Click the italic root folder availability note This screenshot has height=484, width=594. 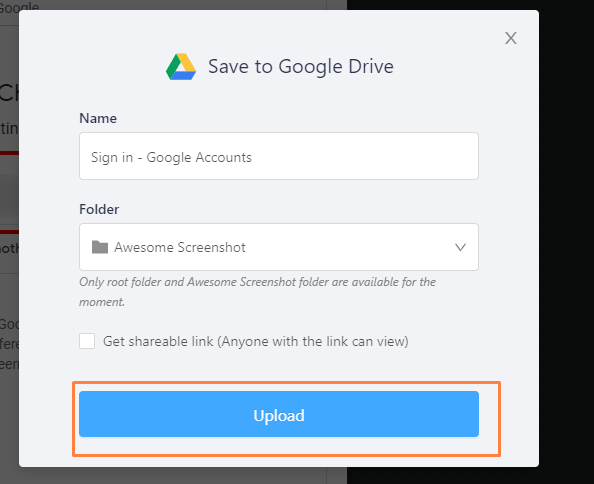(258, 292)
